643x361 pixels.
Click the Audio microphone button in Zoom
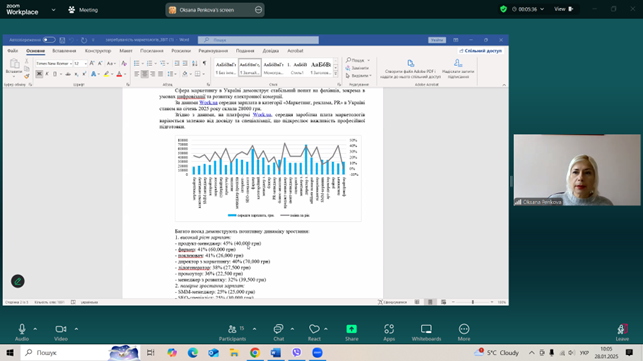[x=22, y=332]
